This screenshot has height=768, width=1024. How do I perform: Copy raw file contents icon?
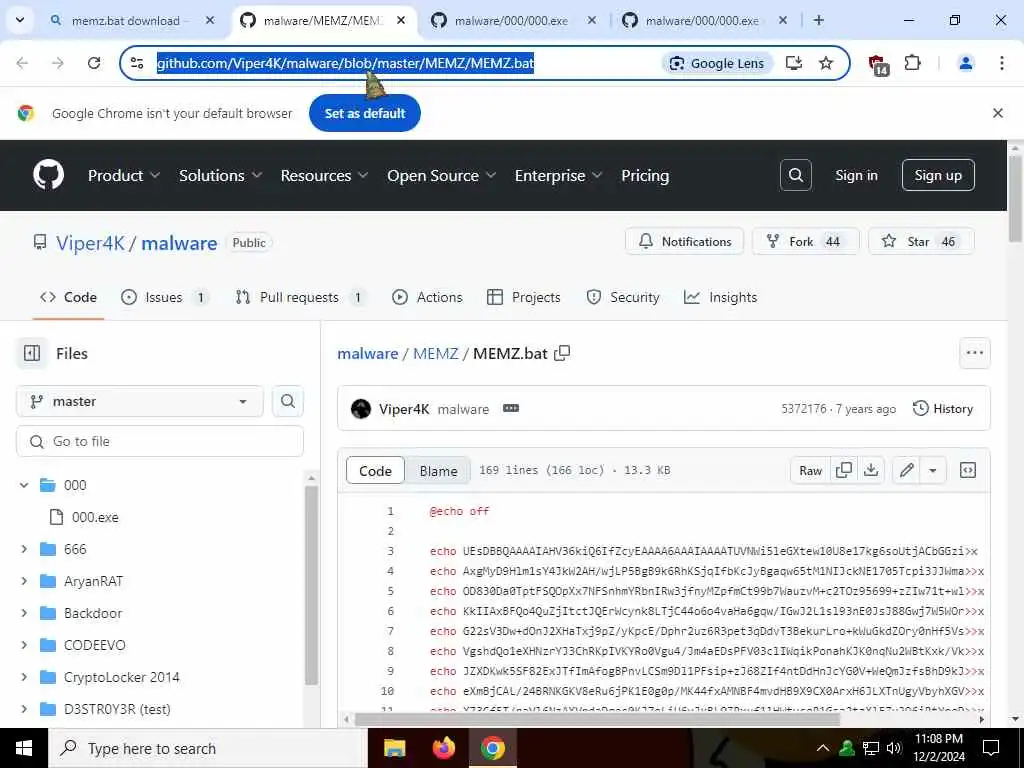pyautogui.click(x=844, y=470)
